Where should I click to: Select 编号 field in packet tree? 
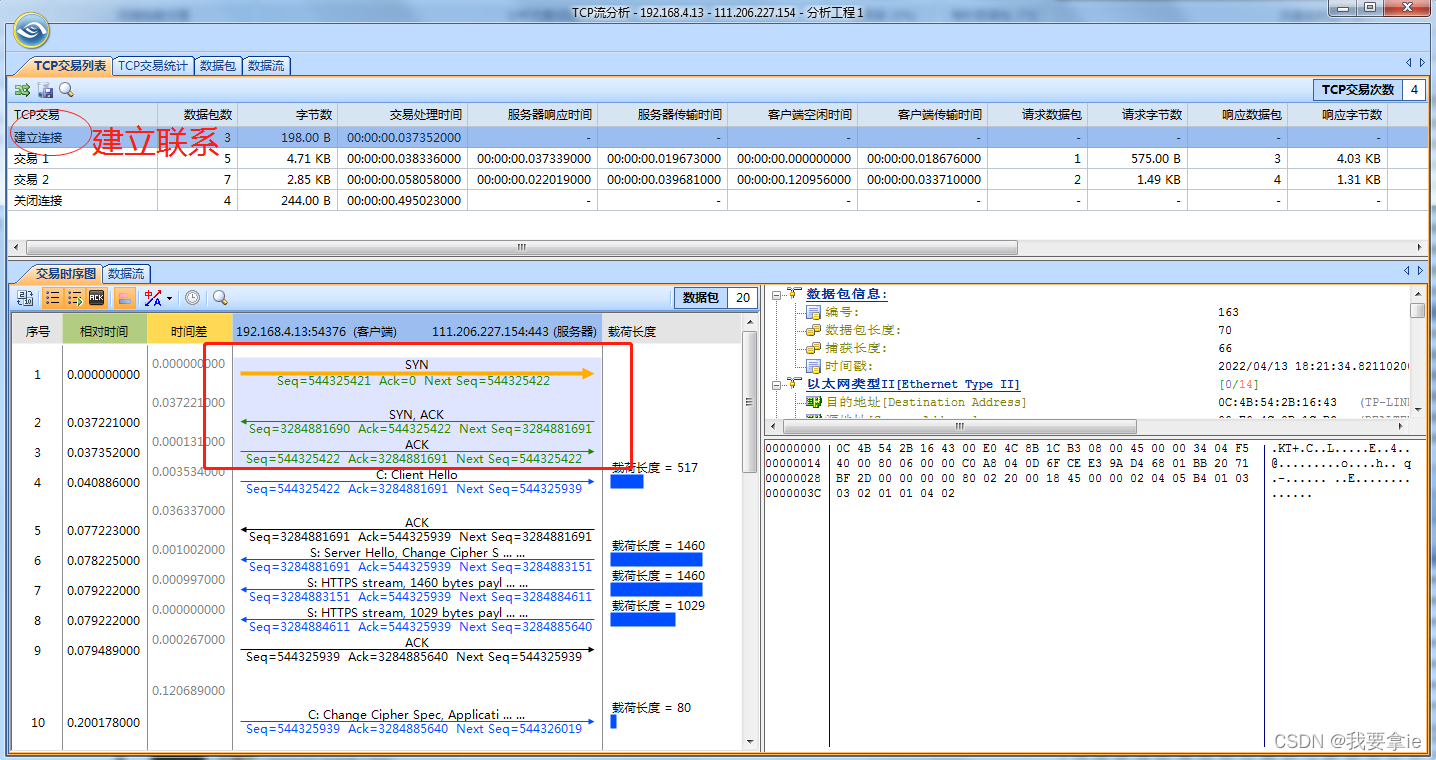842,312
